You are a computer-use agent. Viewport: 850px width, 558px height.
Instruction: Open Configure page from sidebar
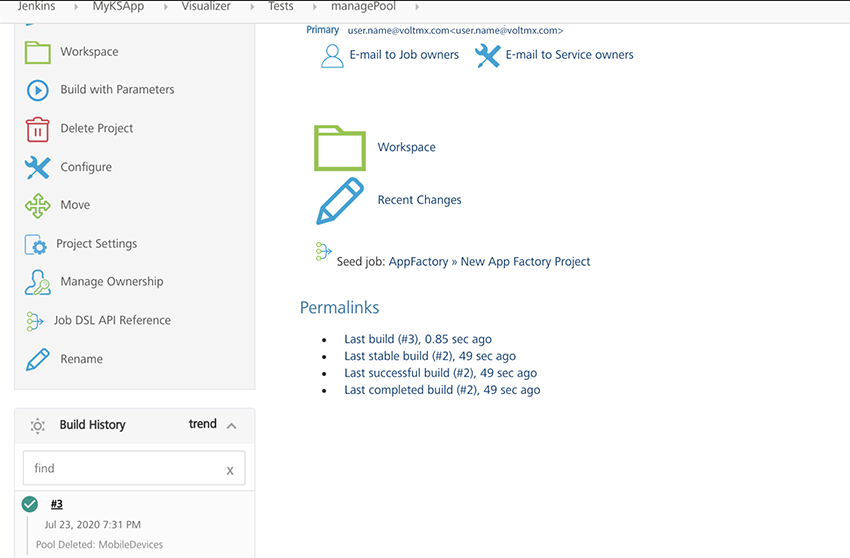click(x=86, y=167)
